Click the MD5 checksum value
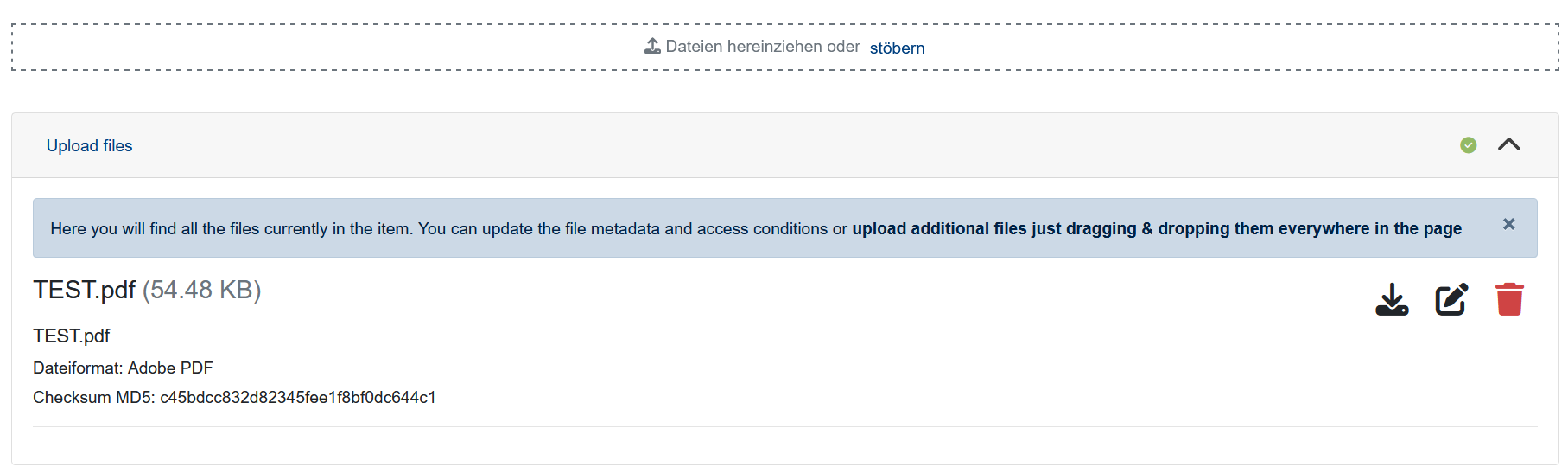Viewport: 1568px width, 467px height. [x=297, y=397]
